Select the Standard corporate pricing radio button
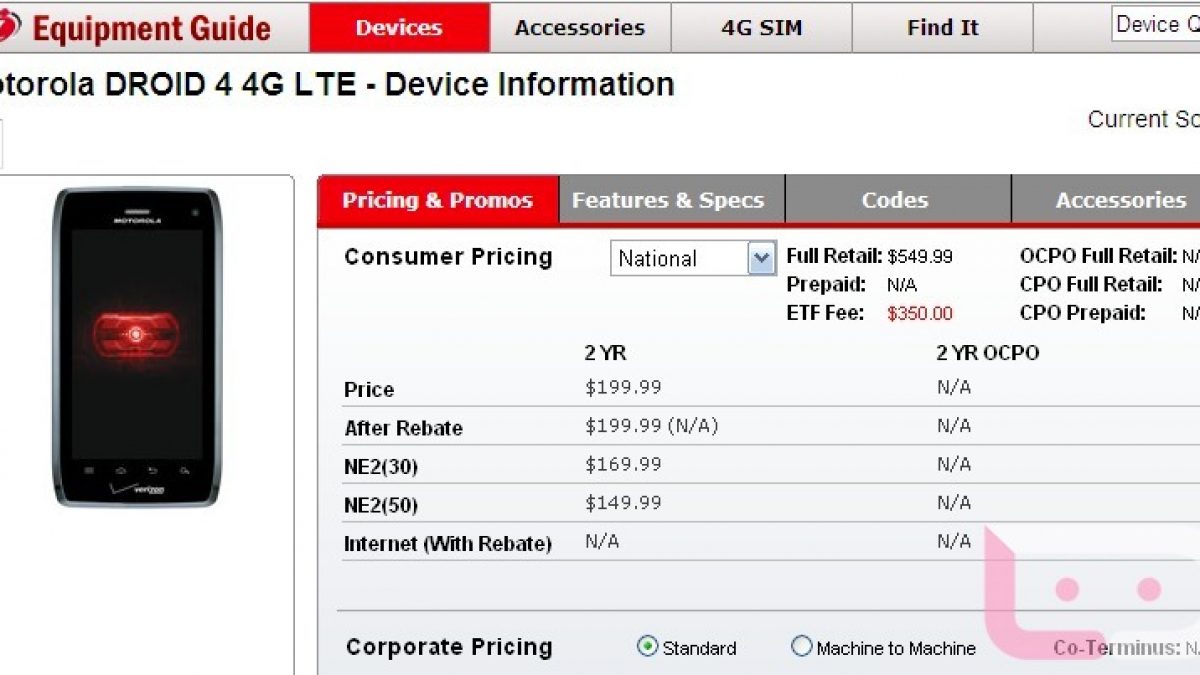 click(647, 647)
